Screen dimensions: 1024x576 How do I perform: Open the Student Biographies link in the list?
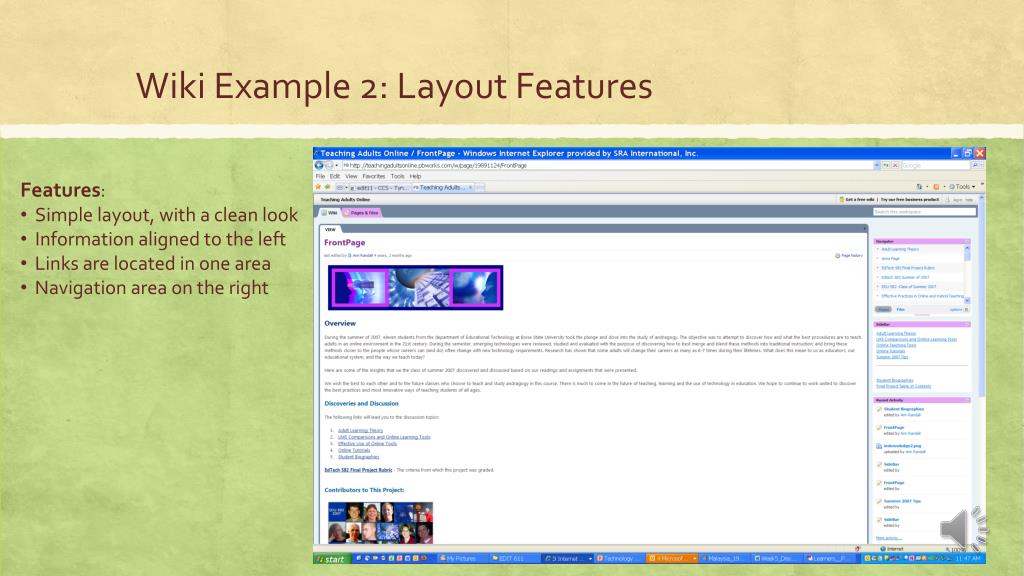[359, 456]
